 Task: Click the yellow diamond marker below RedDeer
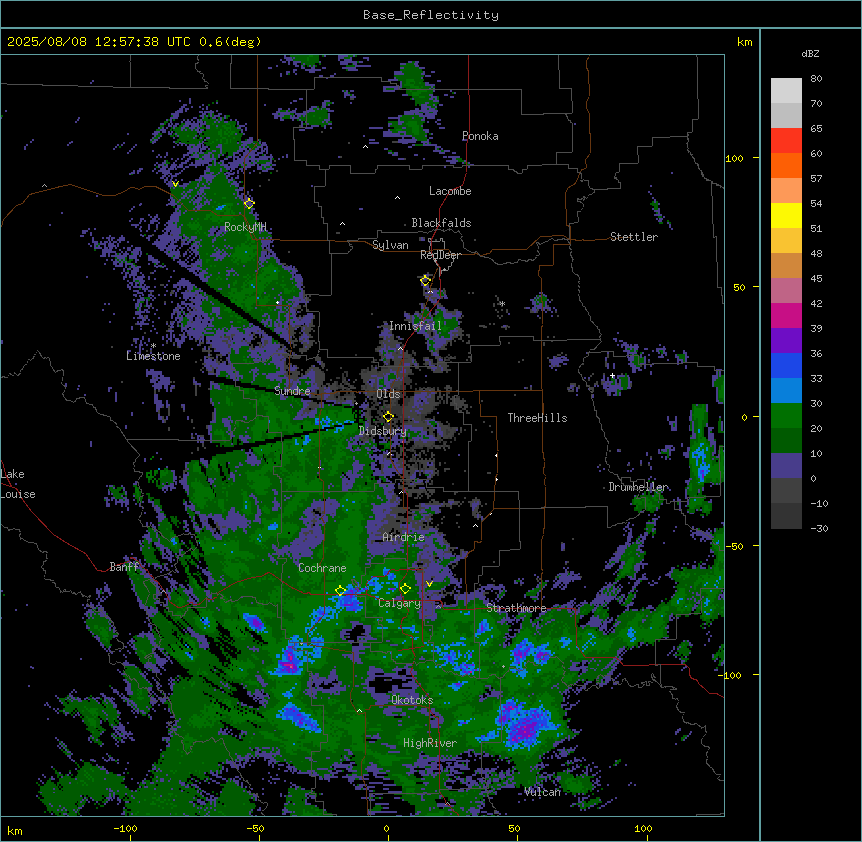click(x=425, y=281)
